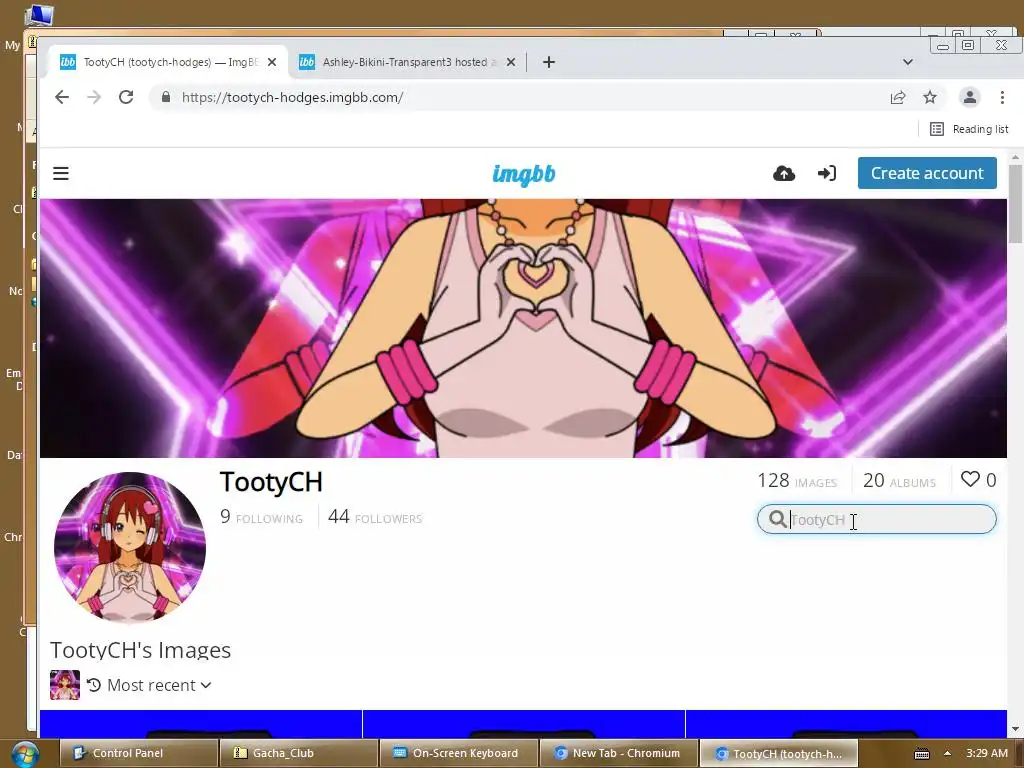This screenshot has width=1024, height=768.
Task: Click the browser forward arrow
Action: (94, 97)
